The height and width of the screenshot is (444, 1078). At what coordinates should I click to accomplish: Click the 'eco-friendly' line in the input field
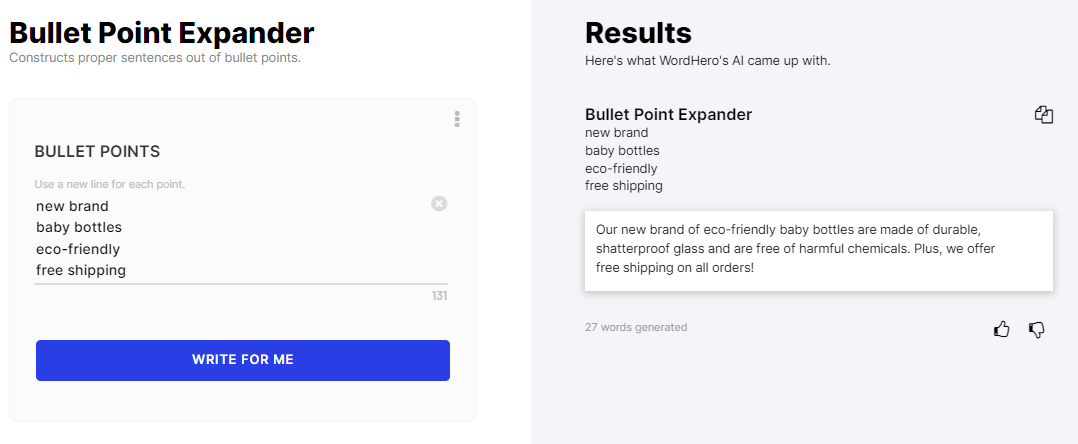coord(78,249)
